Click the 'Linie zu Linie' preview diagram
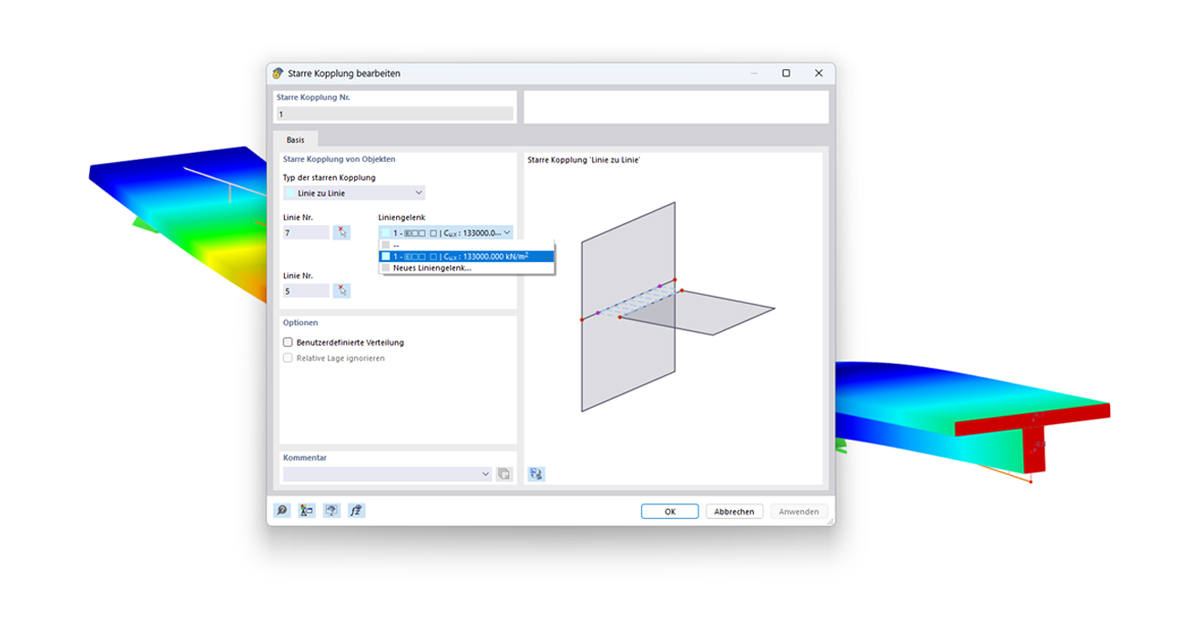The height and width of the screenshot is (628, 1200). pos(677,305)
